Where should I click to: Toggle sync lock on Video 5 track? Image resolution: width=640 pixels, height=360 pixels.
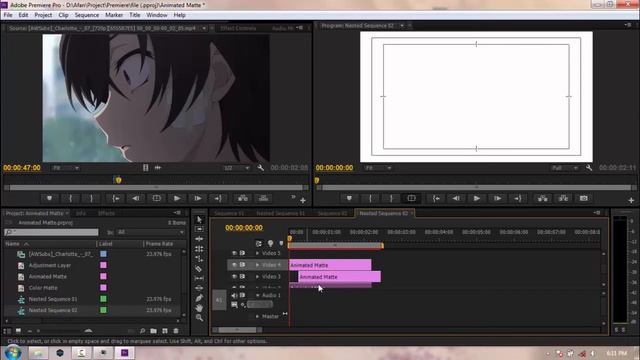[x=242, y=253]
